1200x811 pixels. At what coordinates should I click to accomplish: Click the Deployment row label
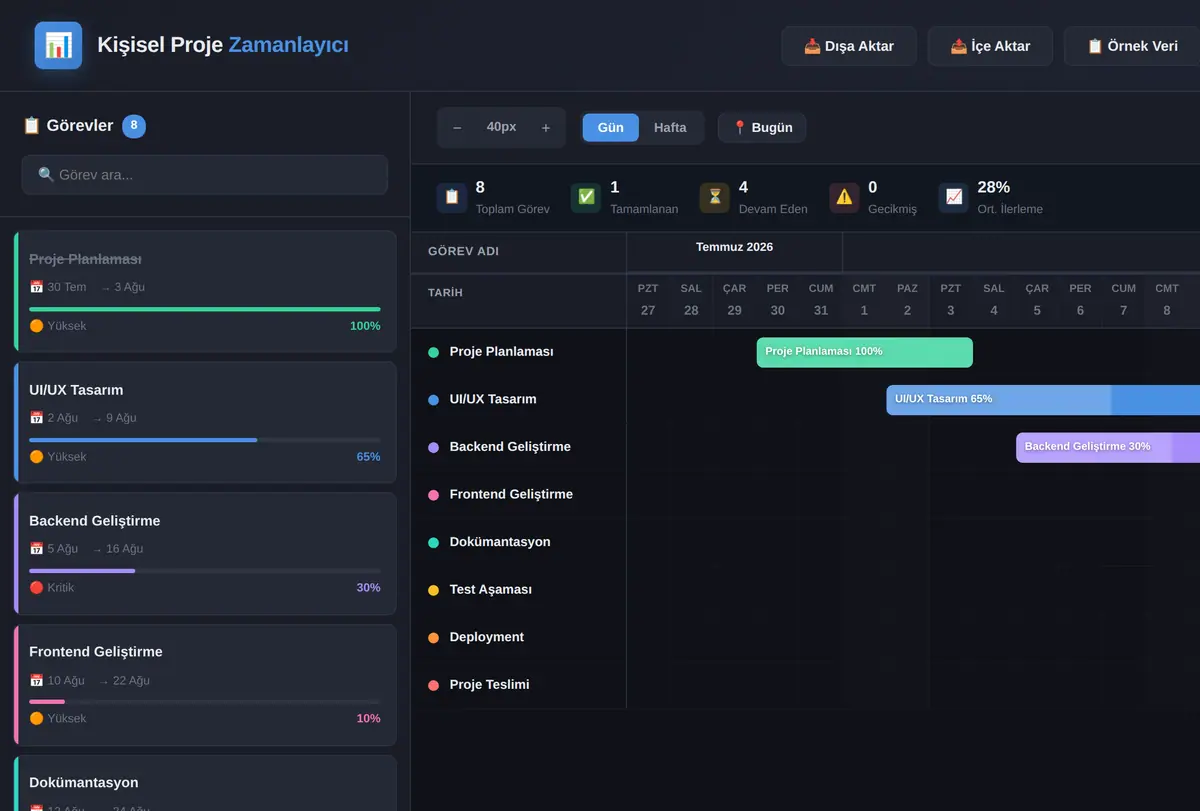(487, 637)
